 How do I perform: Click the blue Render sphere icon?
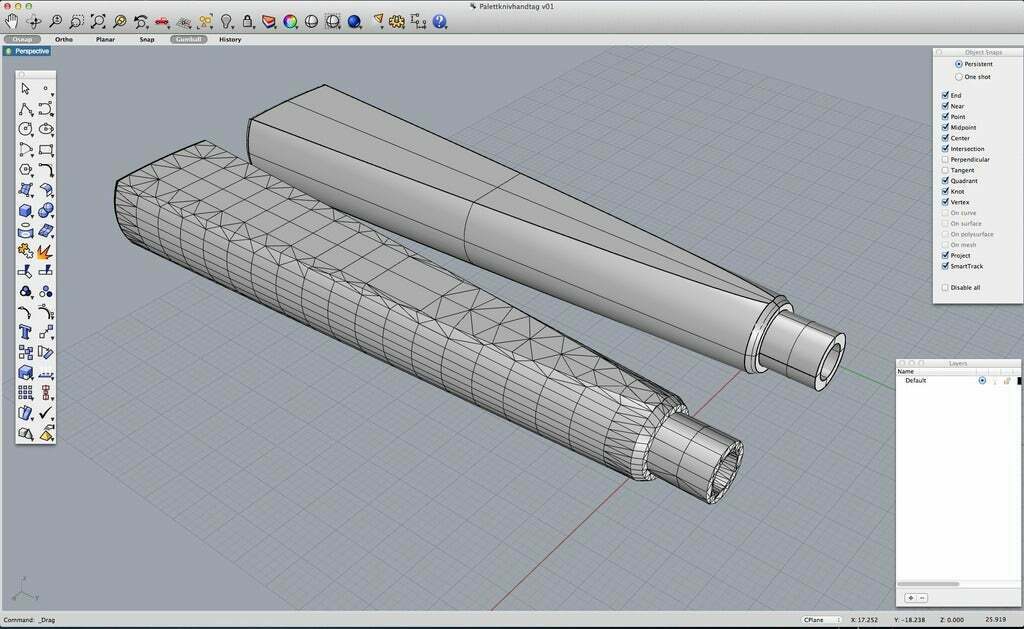[355, 22]
